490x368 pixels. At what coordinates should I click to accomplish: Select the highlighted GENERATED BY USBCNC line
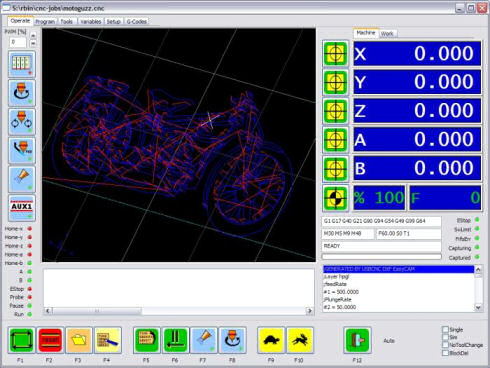398,269
